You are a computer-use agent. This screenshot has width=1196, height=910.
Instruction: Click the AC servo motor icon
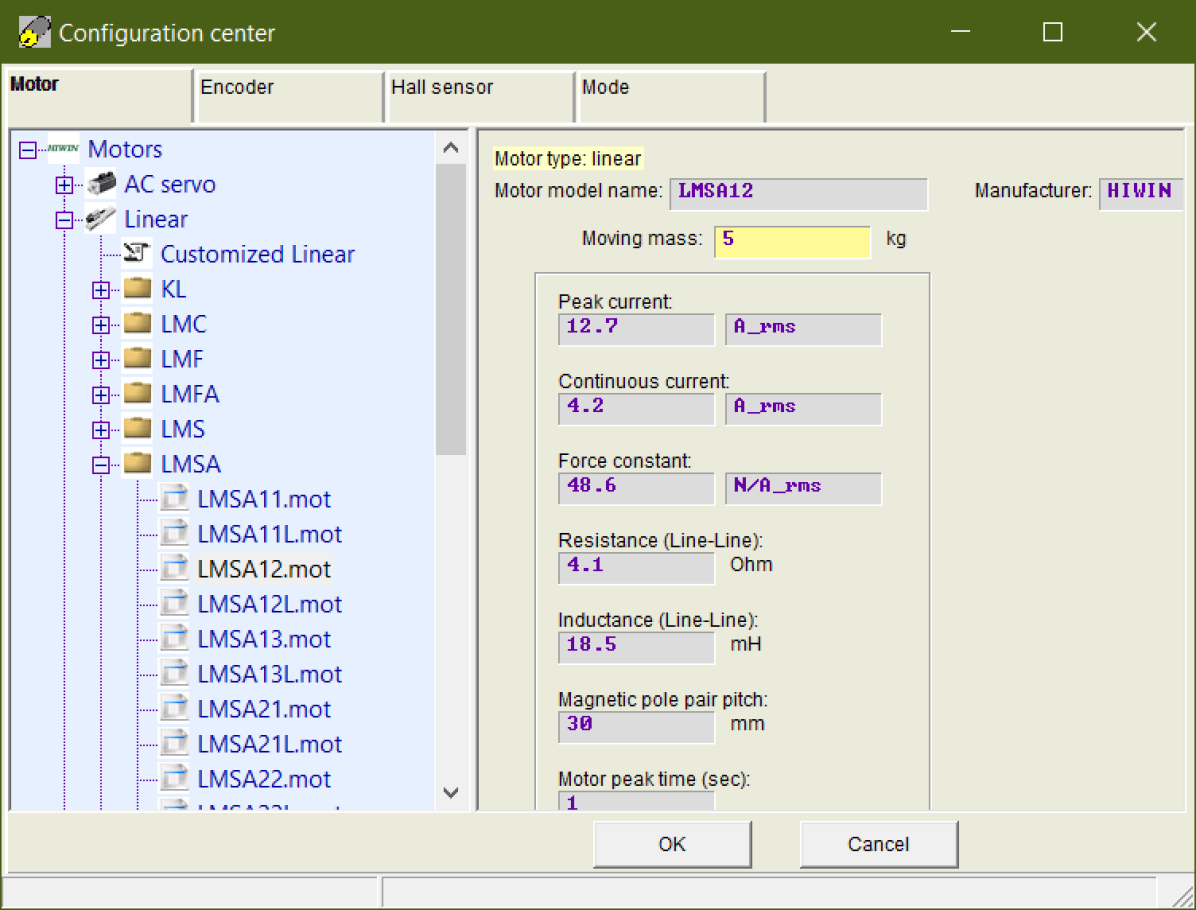click(101, 185)
